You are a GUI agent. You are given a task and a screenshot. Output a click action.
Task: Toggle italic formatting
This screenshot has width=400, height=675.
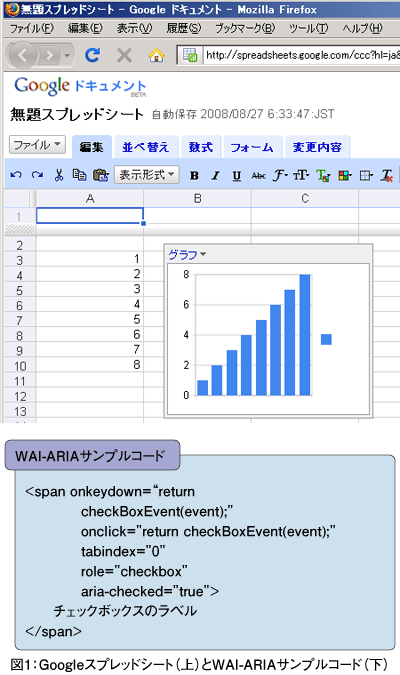point(215,176)
